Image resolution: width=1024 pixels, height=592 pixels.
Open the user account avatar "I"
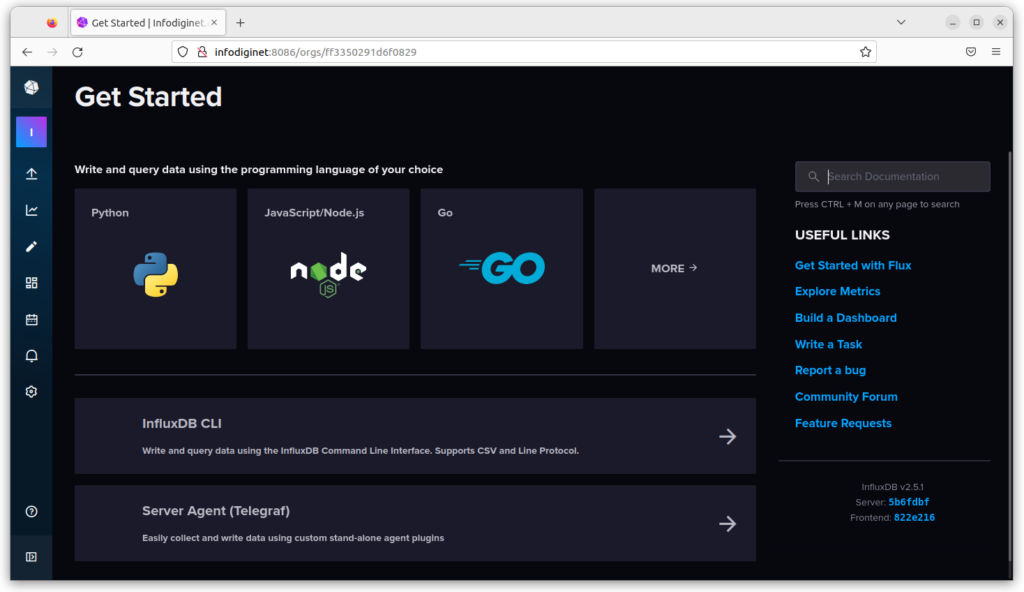click(31, 132)
